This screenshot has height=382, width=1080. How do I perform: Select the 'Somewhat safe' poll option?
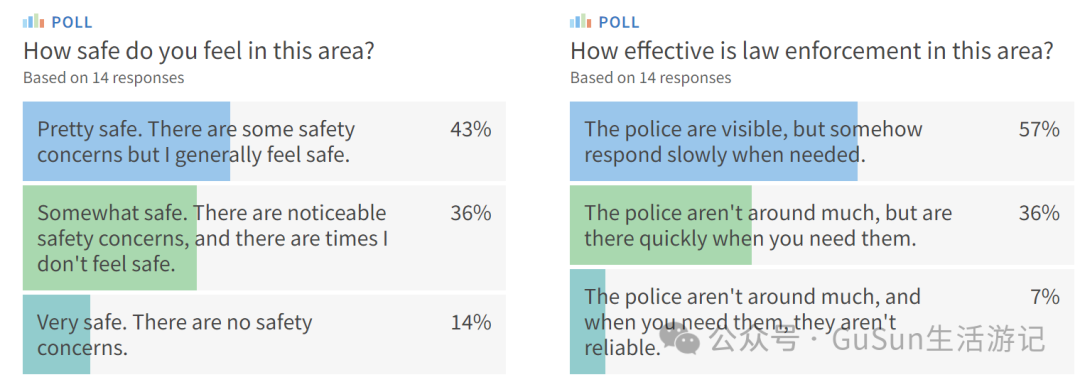[264, 237]
